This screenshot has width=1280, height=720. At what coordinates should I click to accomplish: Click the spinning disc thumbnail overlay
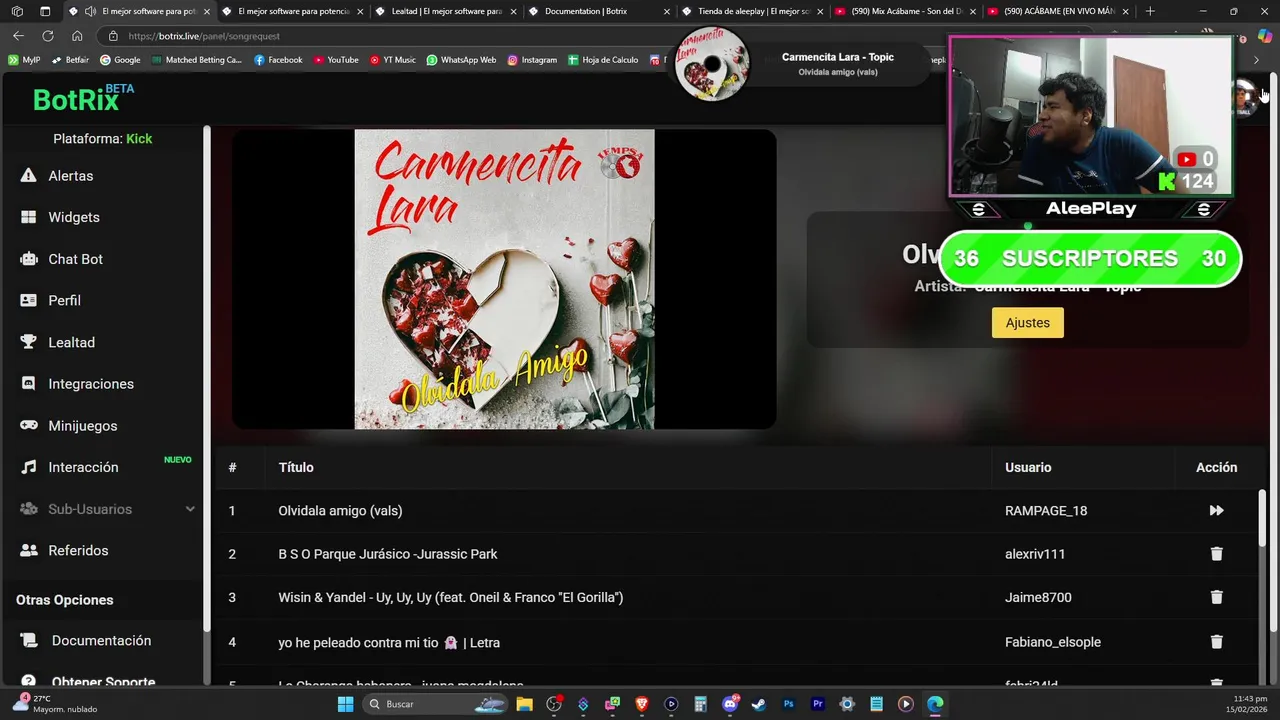[712, 65]
